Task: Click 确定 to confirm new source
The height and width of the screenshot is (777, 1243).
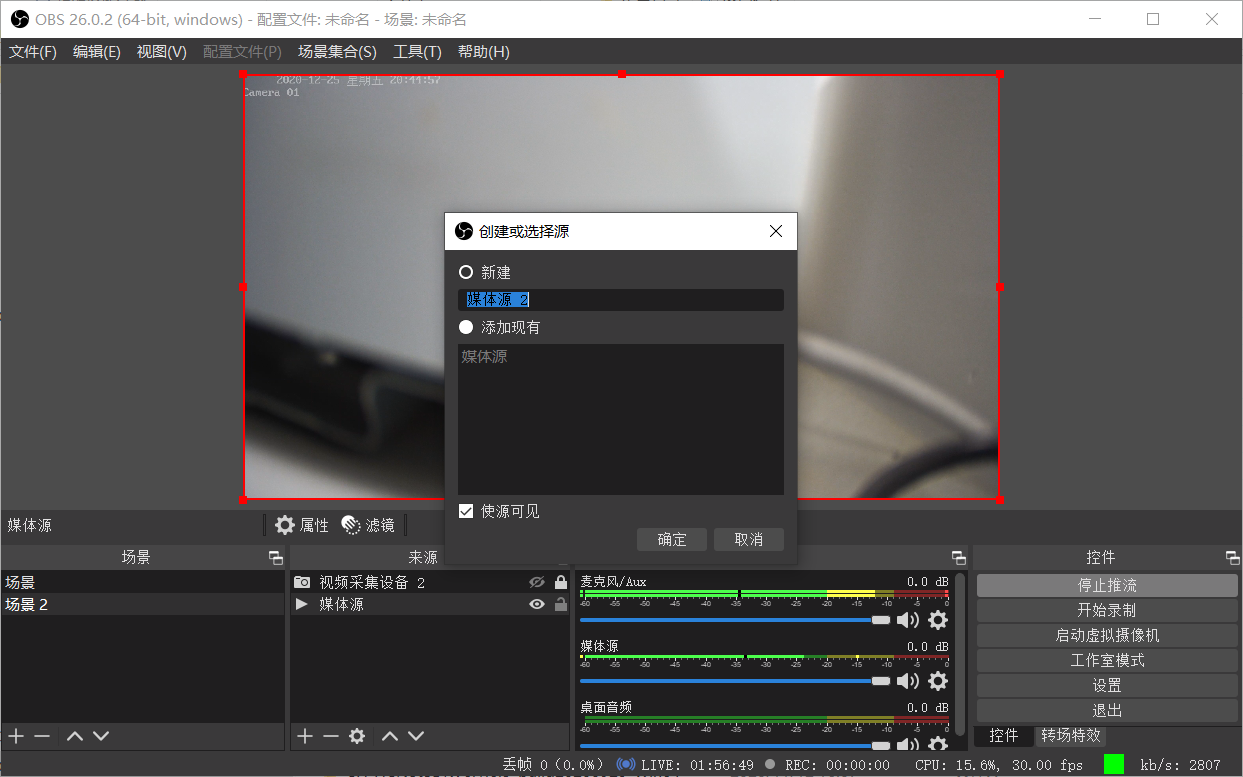Action: [x=672, y=540]
